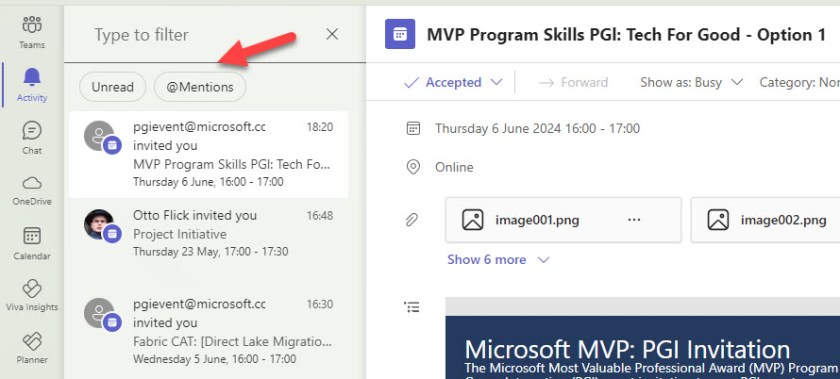Toggle the Unread filter pill
Viewport: 840px width, 379px height.
[x=112, y=87]
